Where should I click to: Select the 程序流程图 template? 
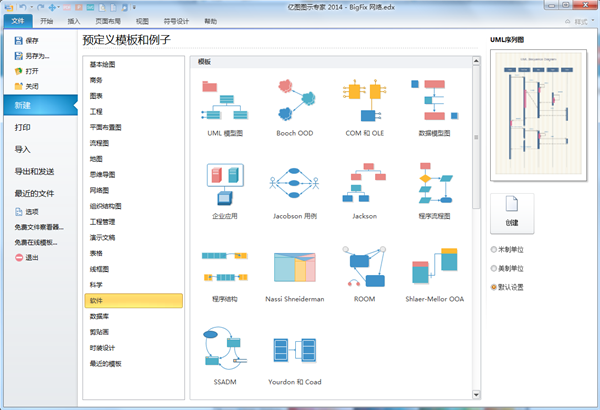pos(434,191)
